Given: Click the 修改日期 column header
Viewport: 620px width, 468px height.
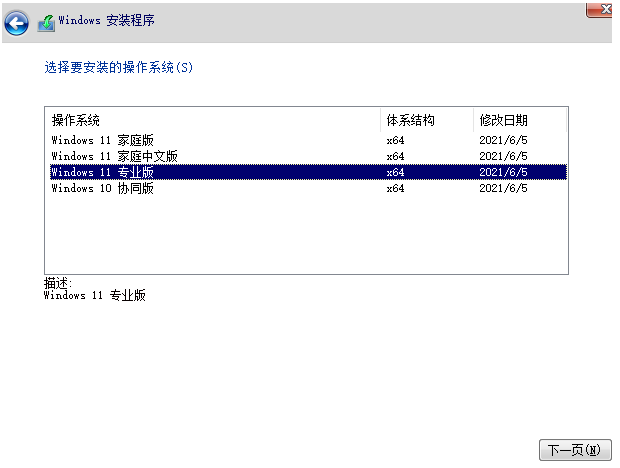Looking at the screenshot, I should [504, 120].
